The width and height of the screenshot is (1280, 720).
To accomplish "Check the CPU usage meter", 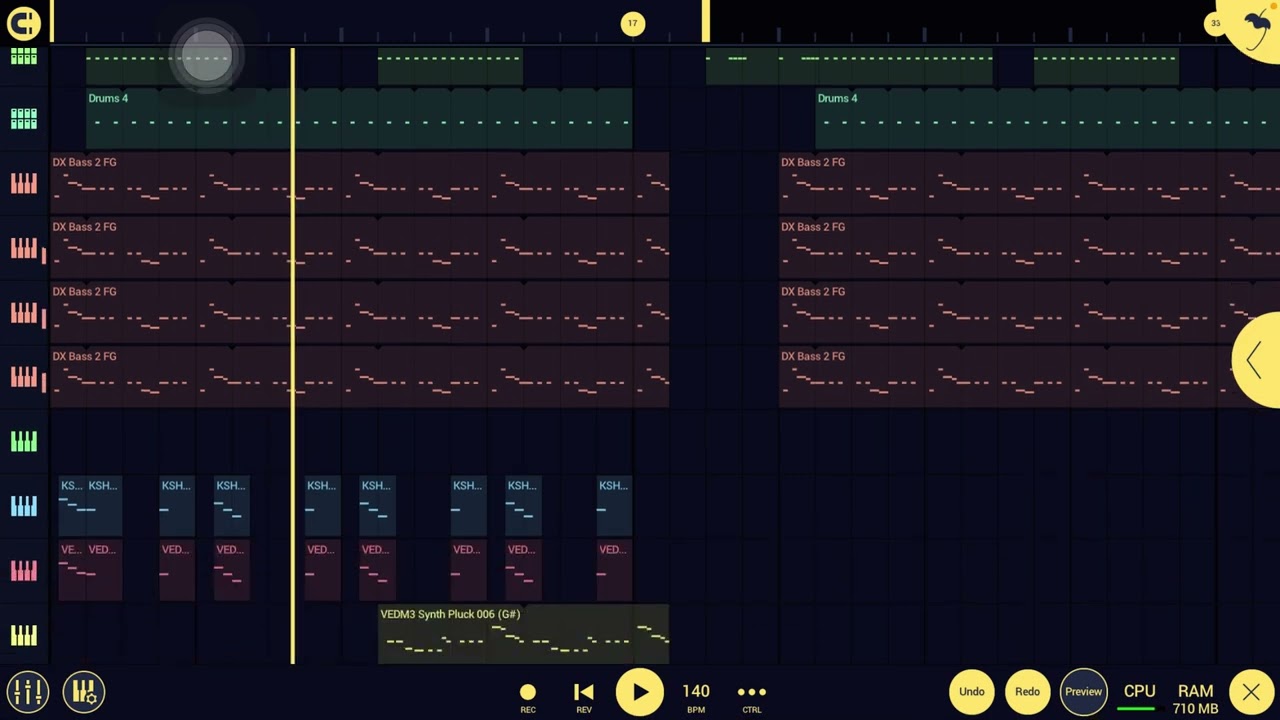I will click(1139, 697).
